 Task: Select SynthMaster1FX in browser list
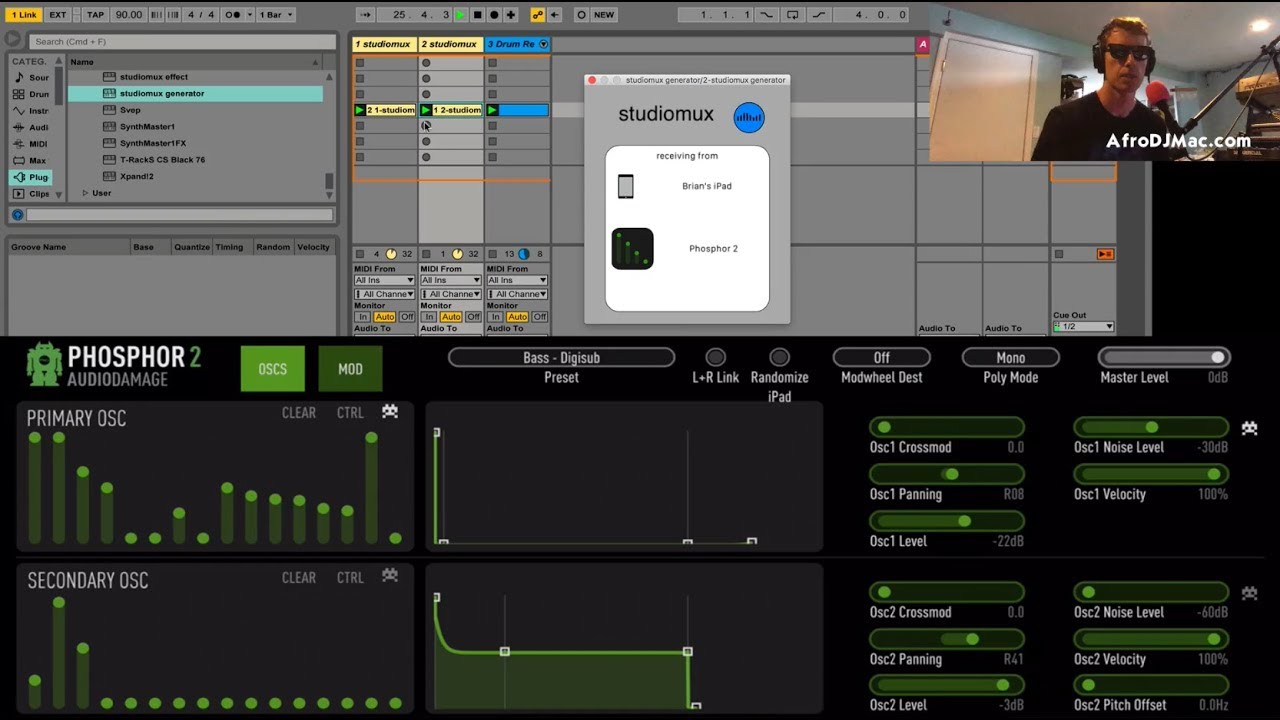click(x=195, y=143)
